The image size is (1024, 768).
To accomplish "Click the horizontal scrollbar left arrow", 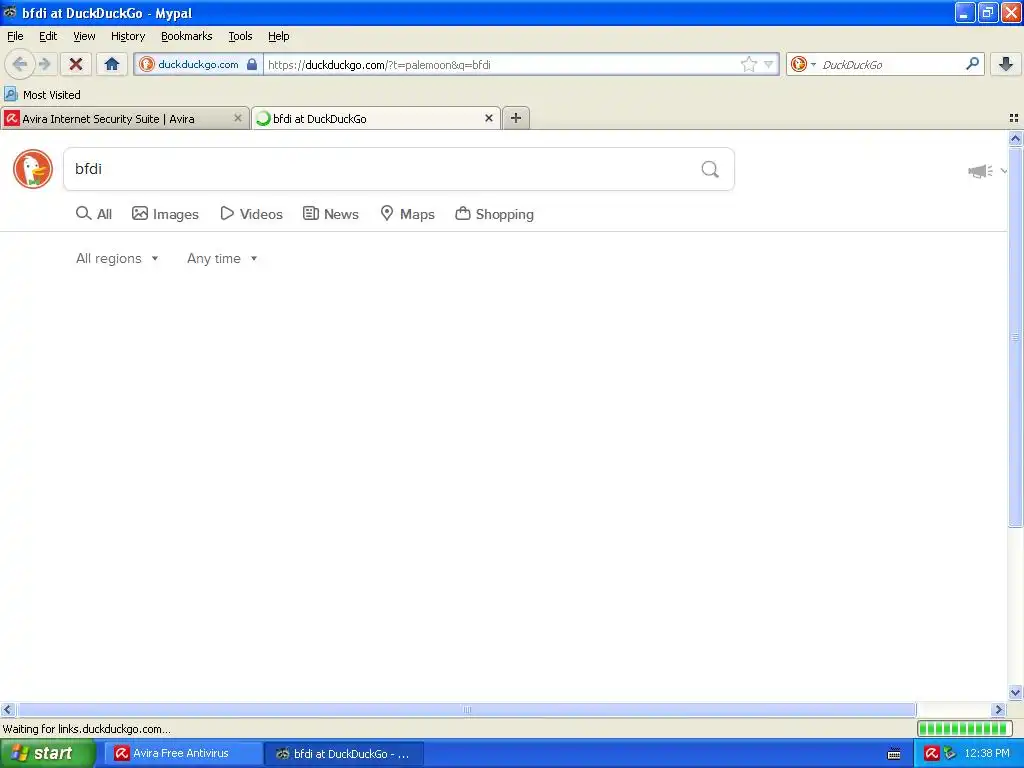I will point(8,709).
